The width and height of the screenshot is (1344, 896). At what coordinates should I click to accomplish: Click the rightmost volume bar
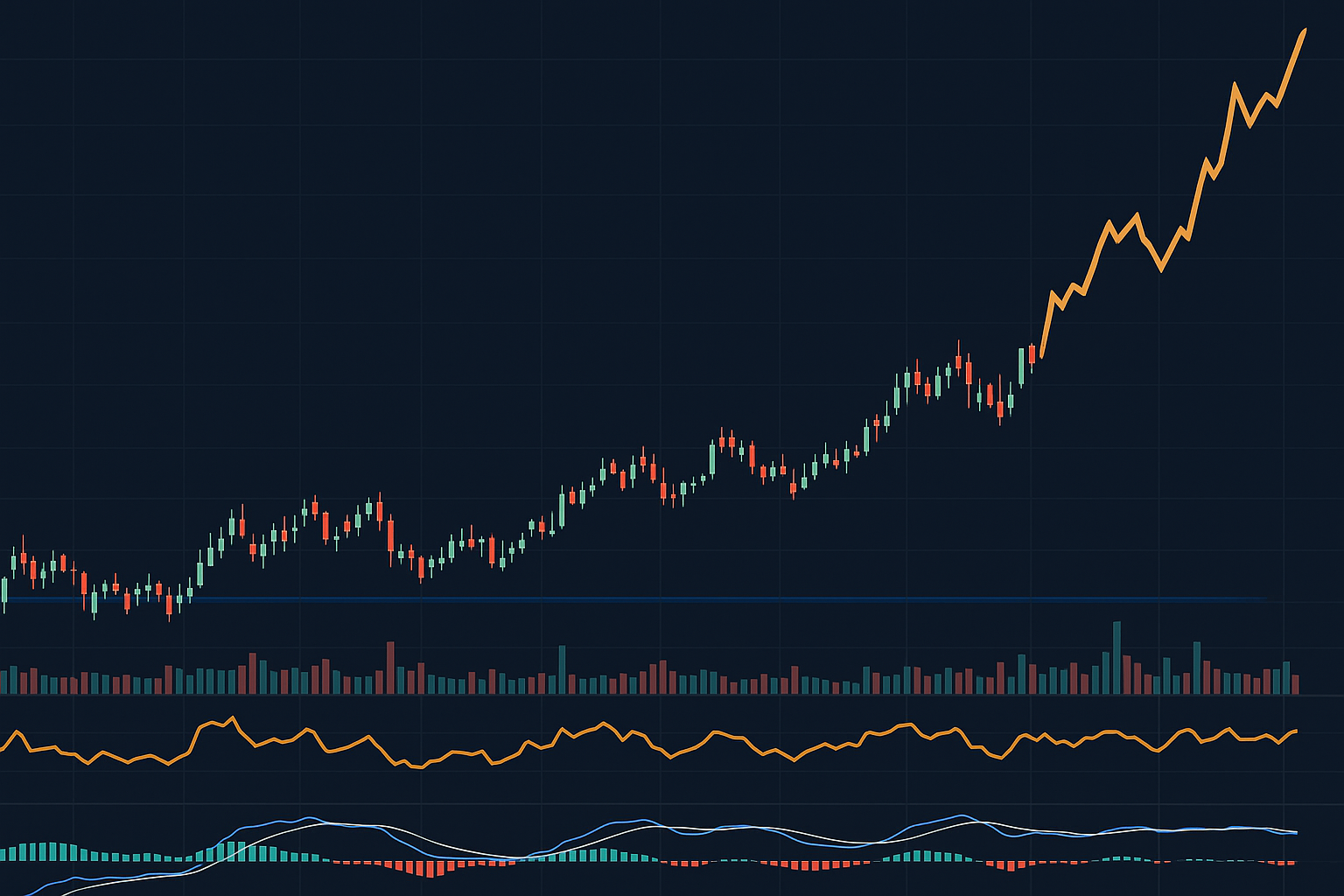(x=1296, y=684)
